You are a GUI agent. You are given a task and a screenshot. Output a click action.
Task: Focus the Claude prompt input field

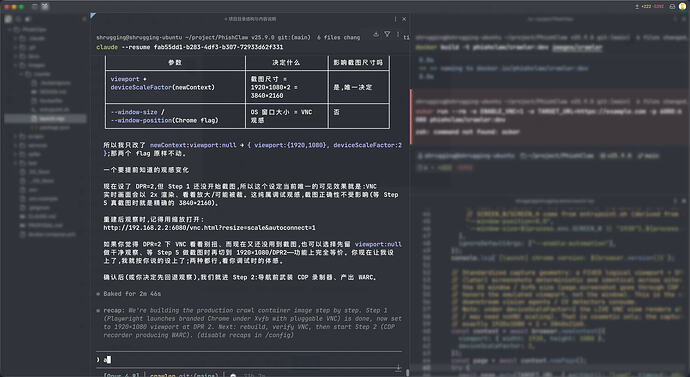tap(249, 360)
